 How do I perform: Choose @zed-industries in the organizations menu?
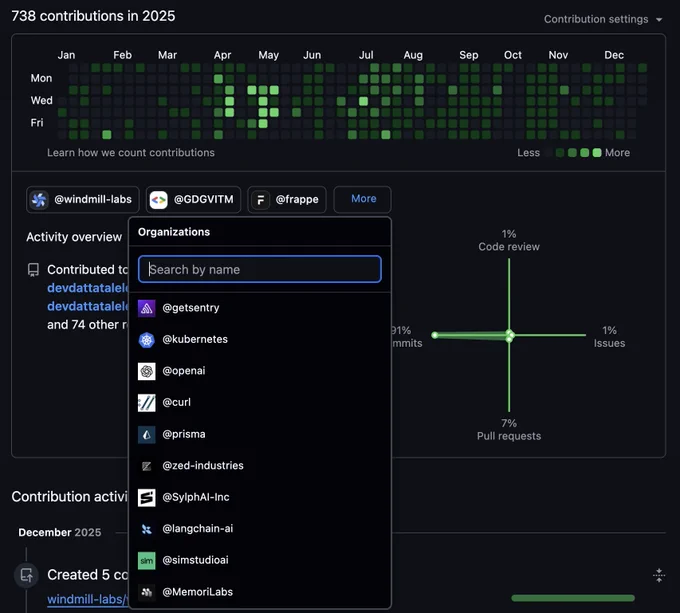coord(260,466)
